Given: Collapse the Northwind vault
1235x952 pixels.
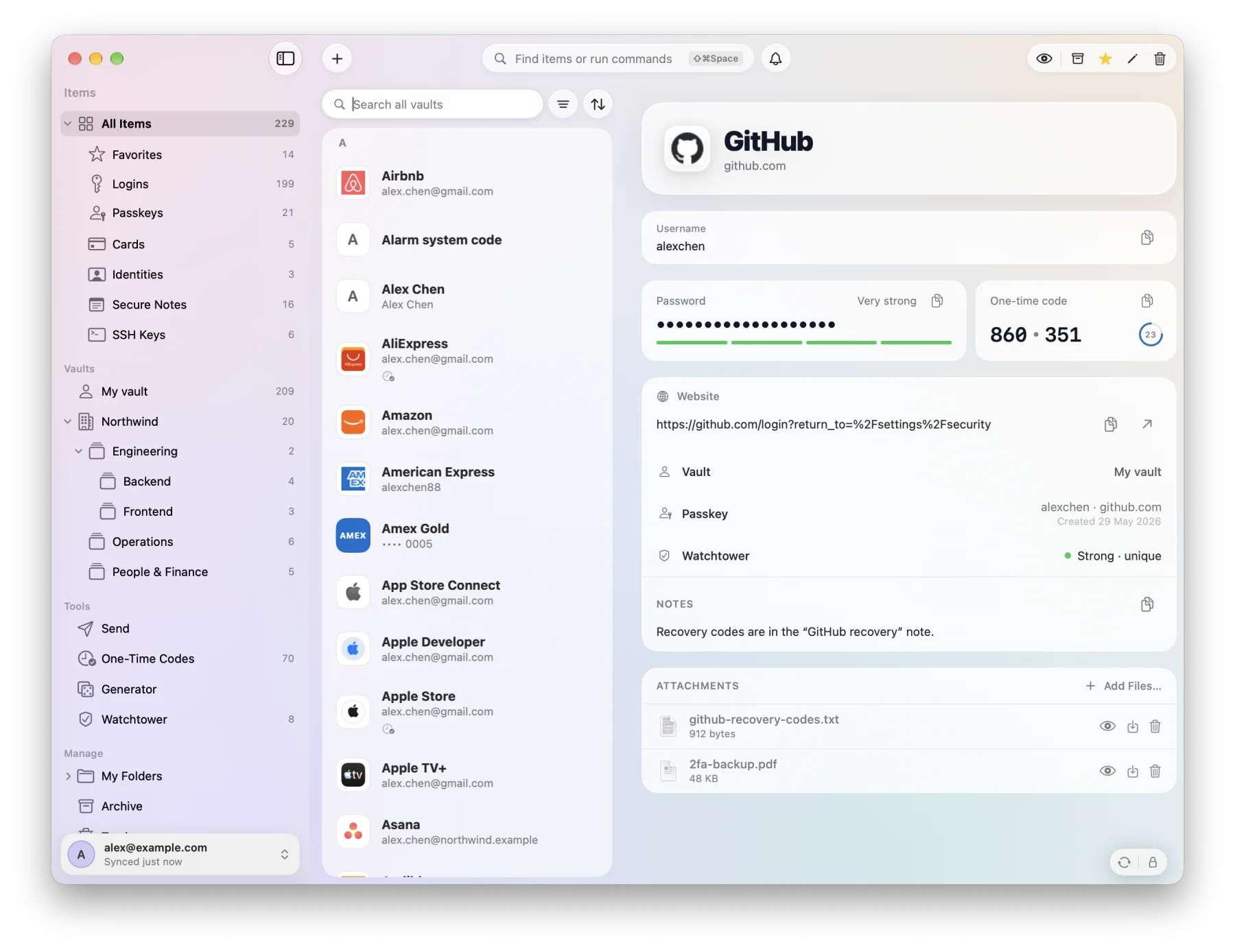Looking at the screenshot, I should (x=68, y=422).
